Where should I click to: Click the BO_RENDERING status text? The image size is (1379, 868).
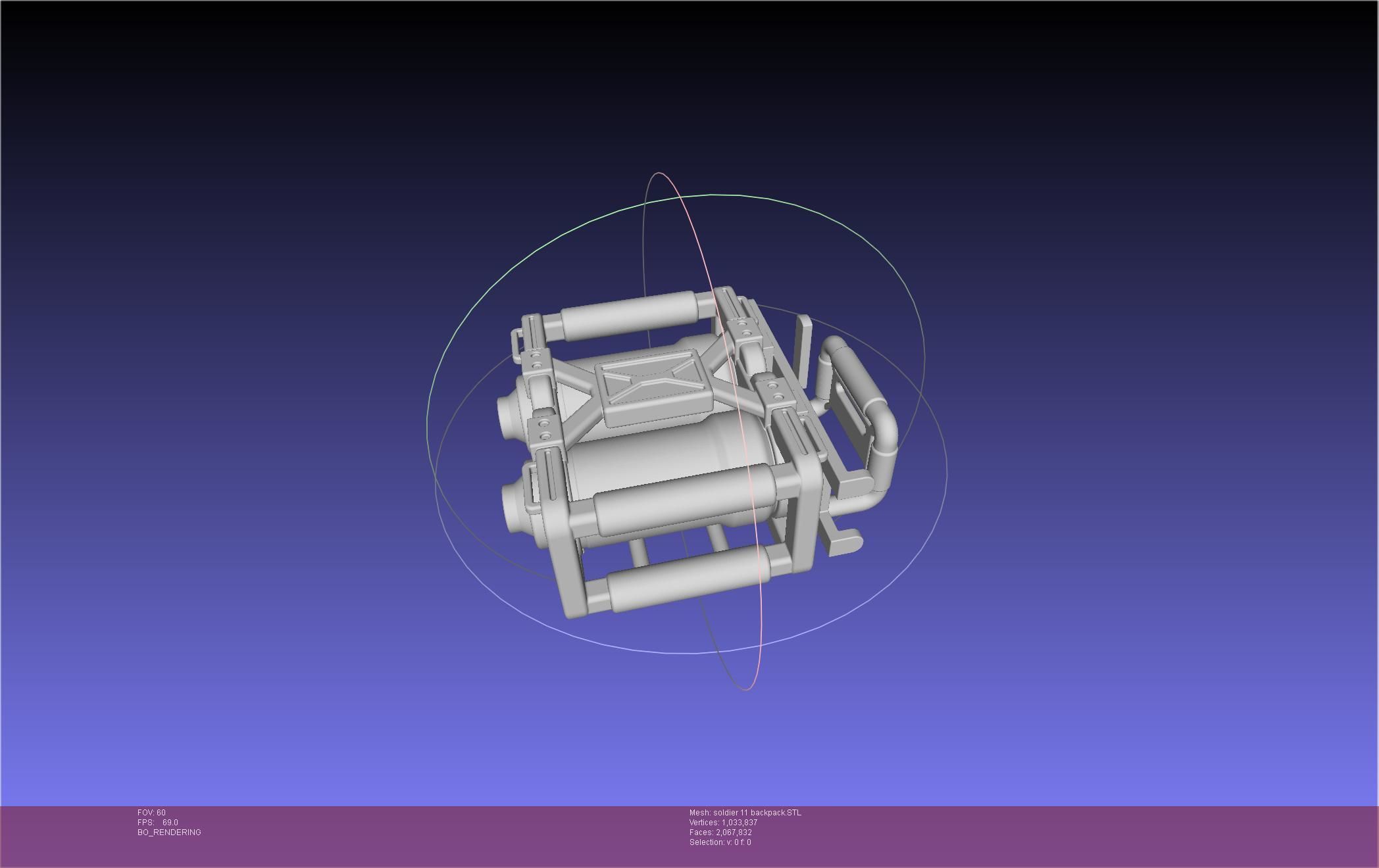[169, 832]
